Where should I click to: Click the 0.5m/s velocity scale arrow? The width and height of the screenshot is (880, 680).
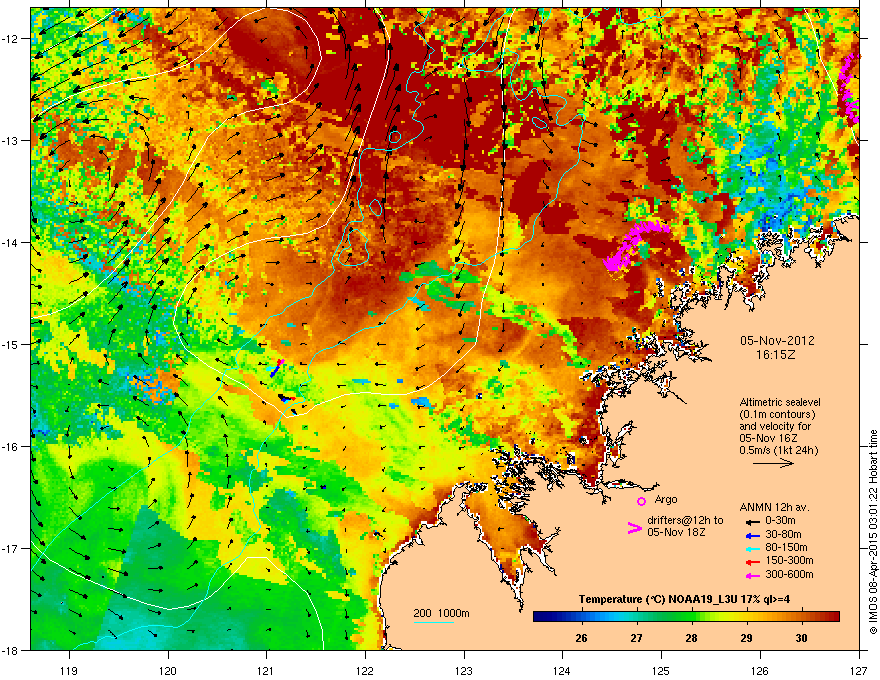[773, 463]
